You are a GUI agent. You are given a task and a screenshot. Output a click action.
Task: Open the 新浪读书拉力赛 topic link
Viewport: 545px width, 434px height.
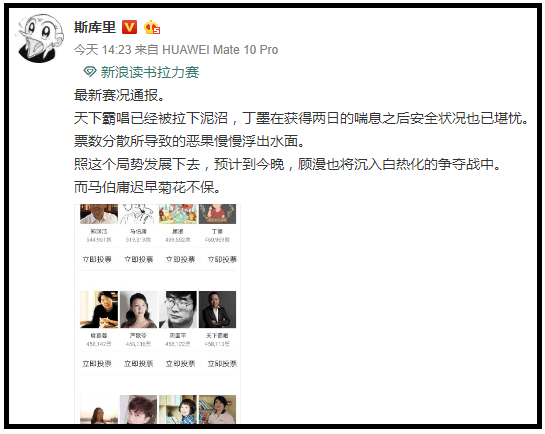149,72
